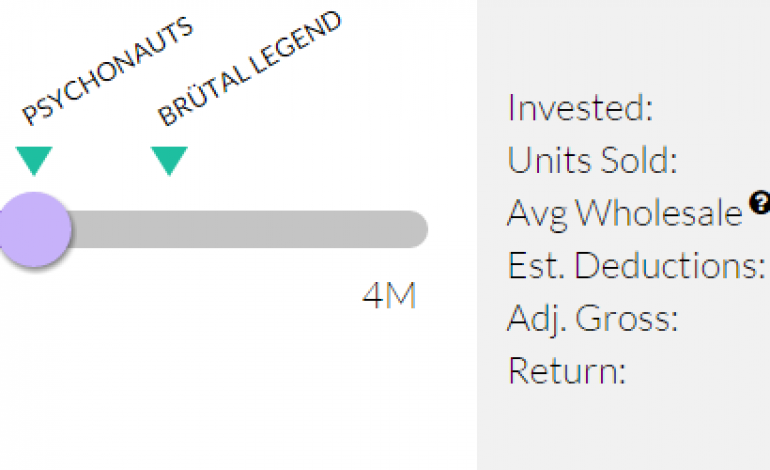Click the Adj. Gross label

coord(593,319)
